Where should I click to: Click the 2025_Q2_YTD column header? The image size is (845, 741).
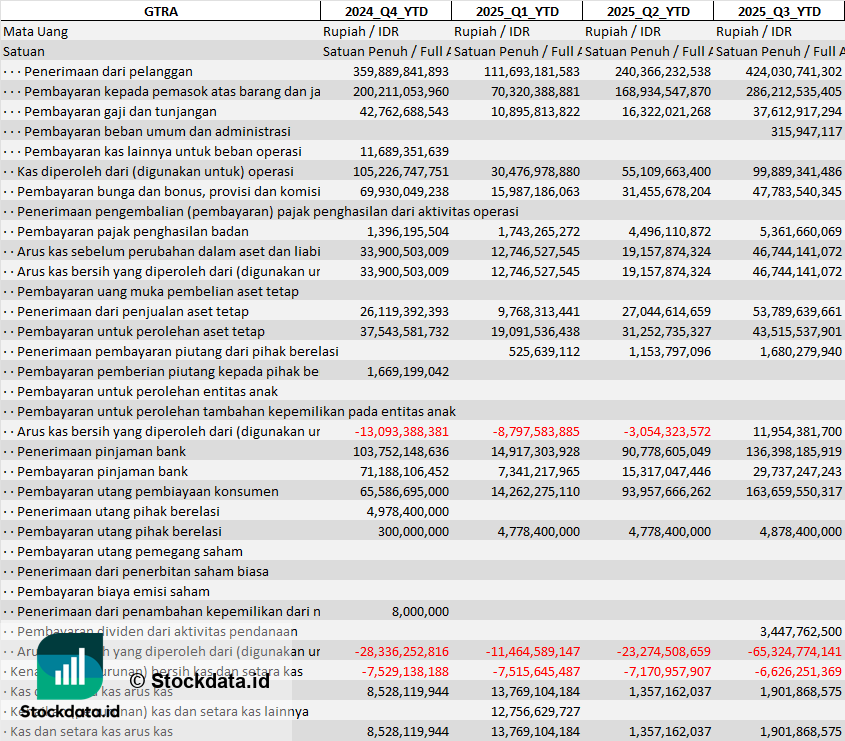(x=648, y=11)
